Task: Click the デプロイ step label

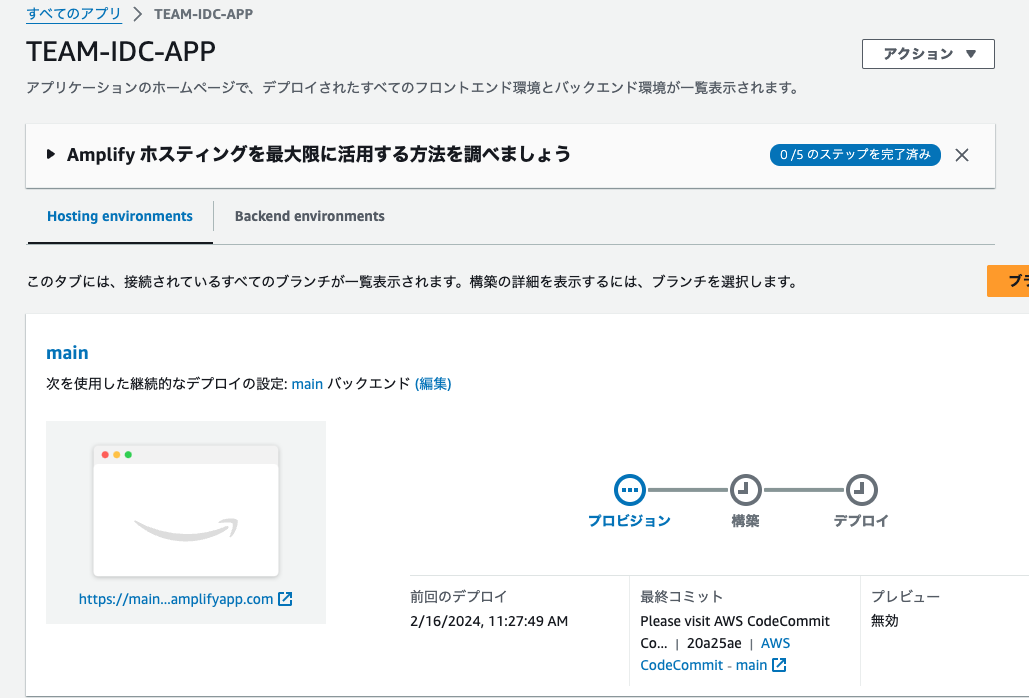Action: click(861, 521)
